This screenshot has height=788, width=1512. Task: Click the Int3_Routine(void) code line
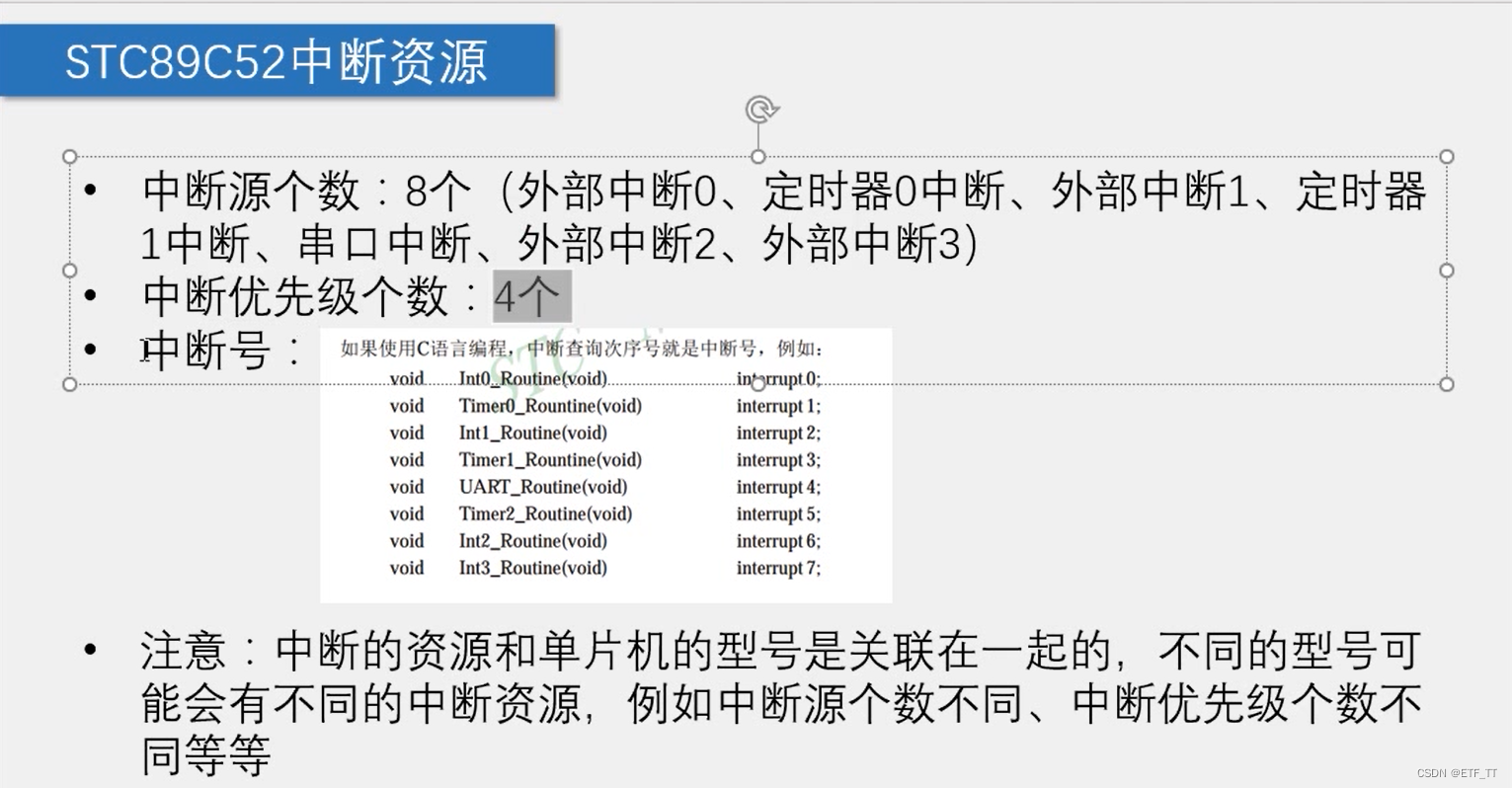[533, 568]
